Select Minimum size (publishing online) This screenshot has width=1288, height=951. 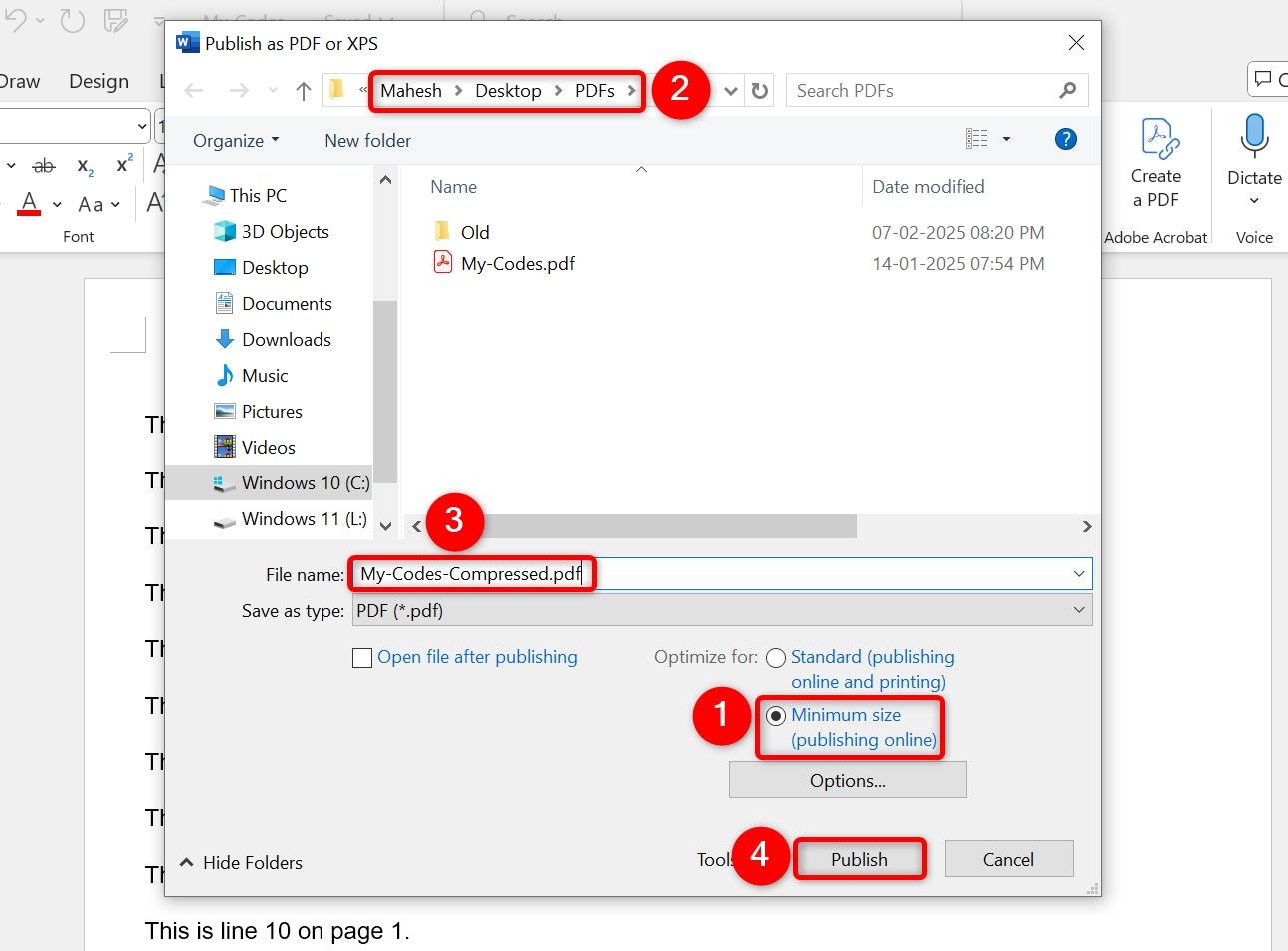pos(777,715)
